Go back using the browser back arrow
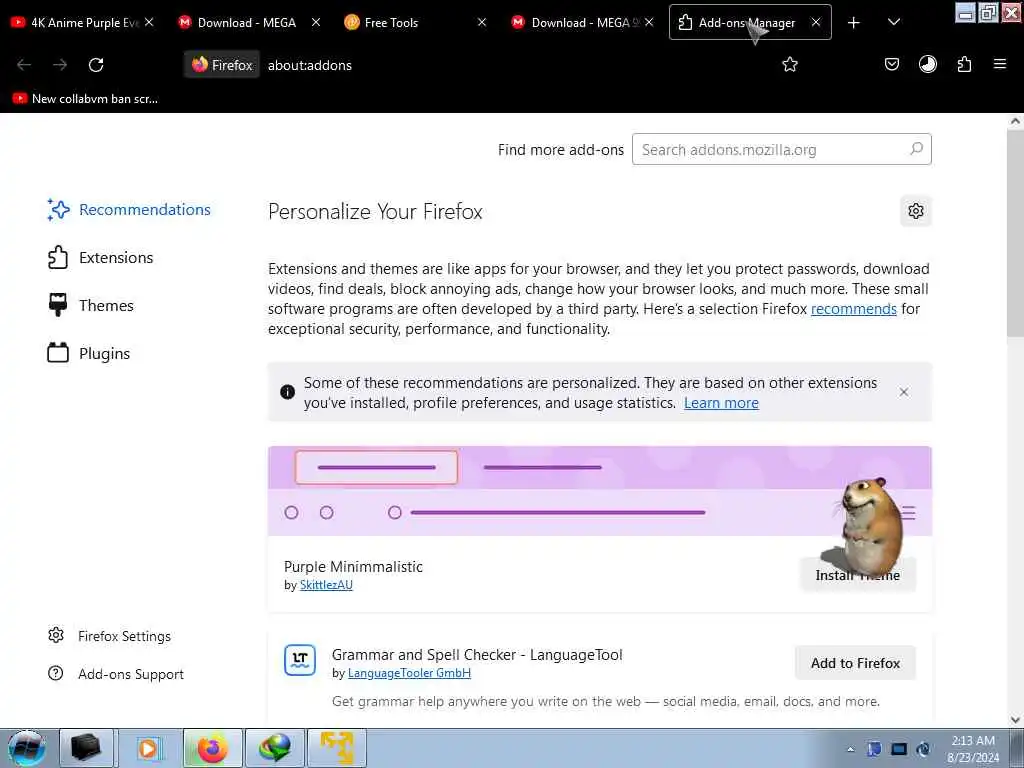 pos(24,65)
